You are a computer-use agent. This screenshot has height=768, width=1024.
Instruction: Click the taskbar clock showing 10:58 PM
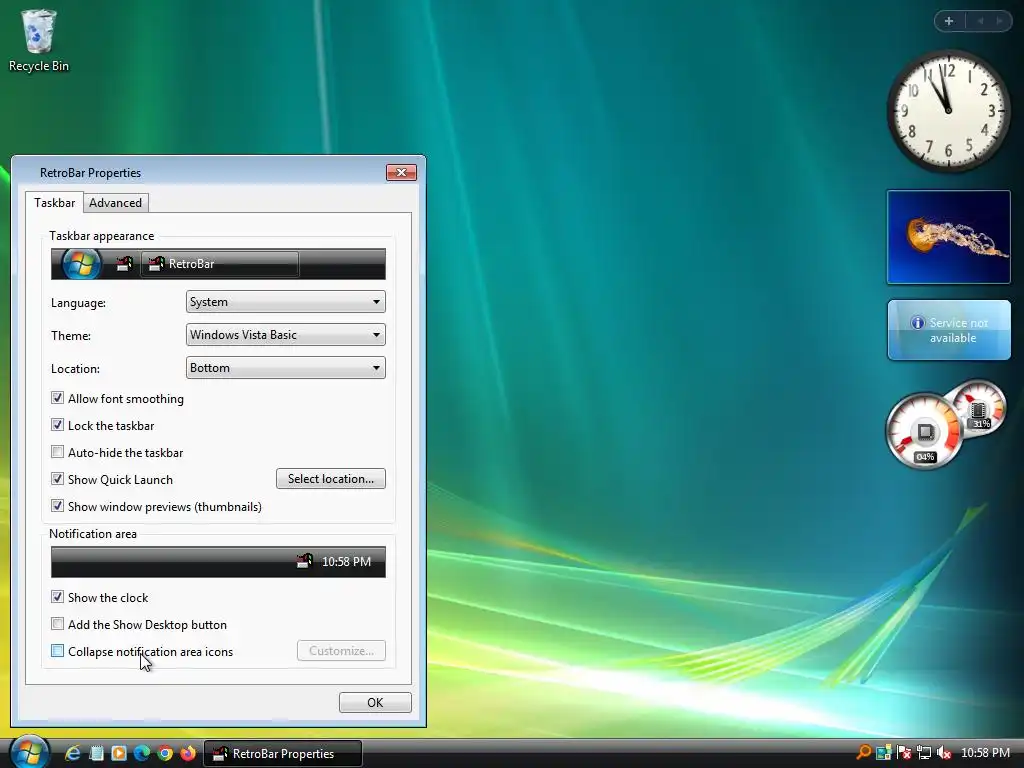click(985, 753)
